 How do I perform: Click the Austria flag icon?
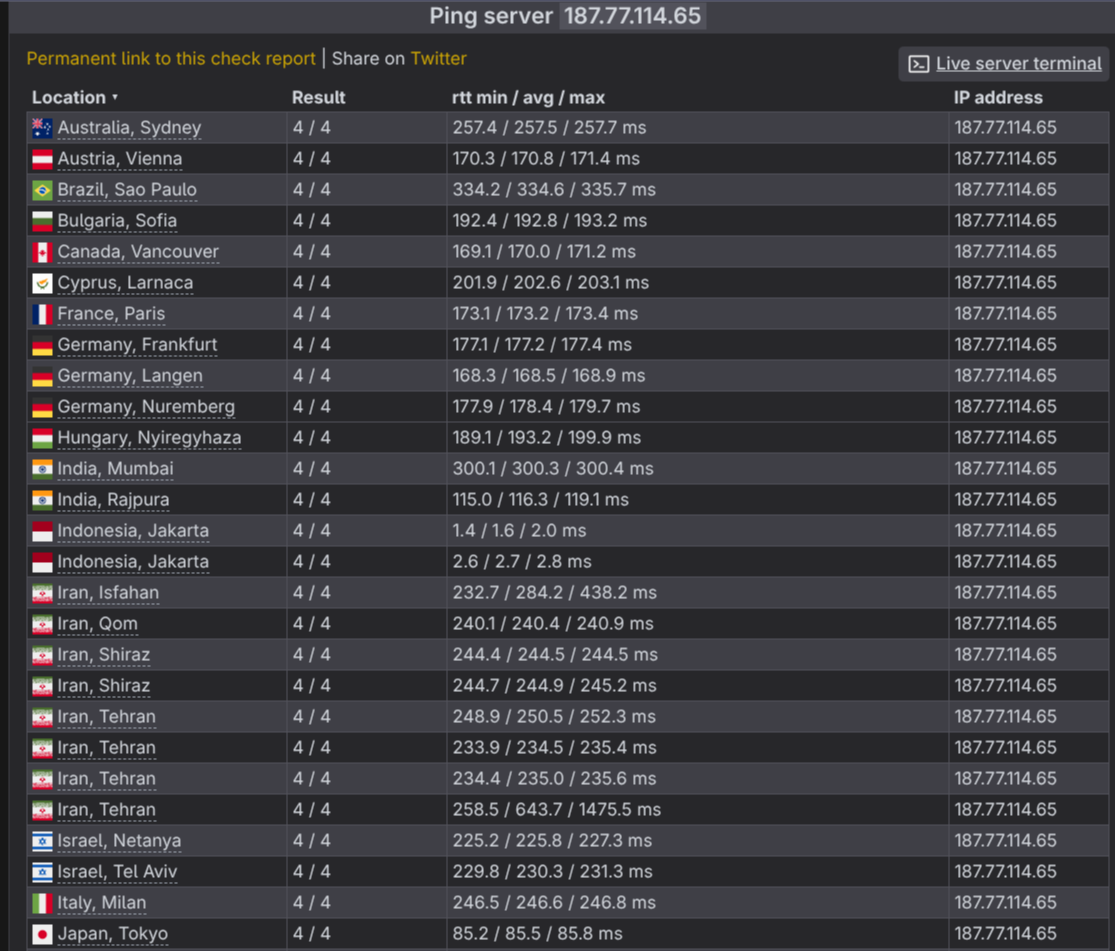point(42,159)
